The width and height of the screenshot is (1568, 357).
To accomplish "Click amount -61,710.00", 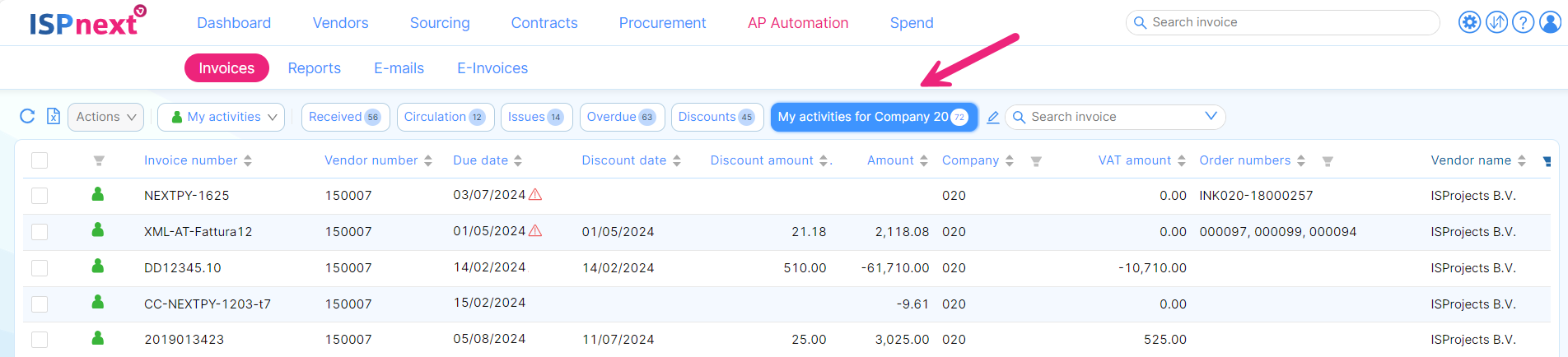I will pos(895,268).
